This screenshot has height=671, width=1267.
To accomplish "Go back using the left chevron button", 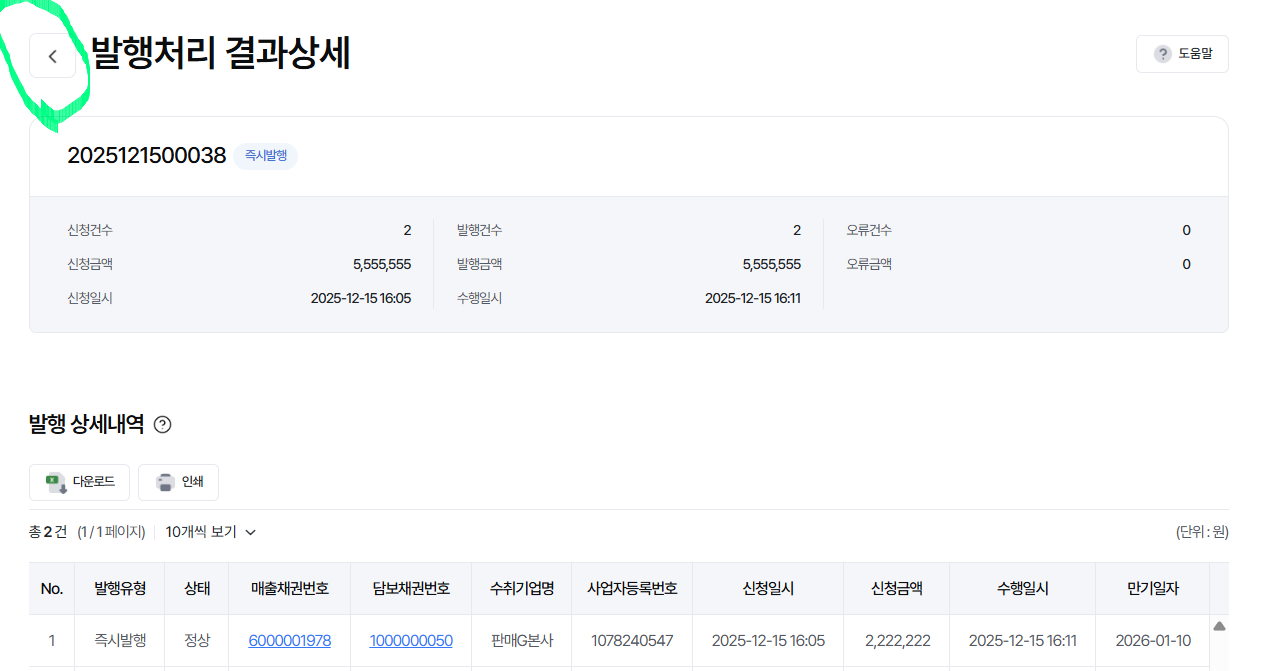I will coord(52,56).
